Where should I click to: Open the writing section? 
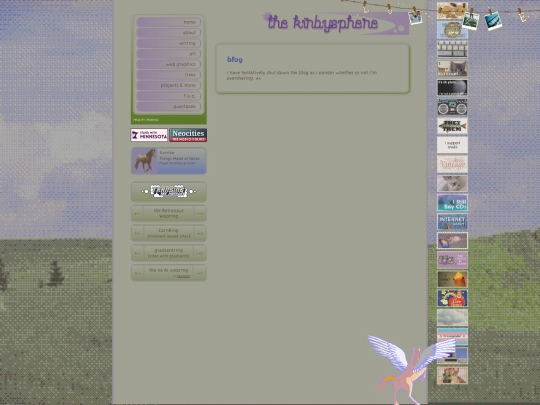pos(169,43)
